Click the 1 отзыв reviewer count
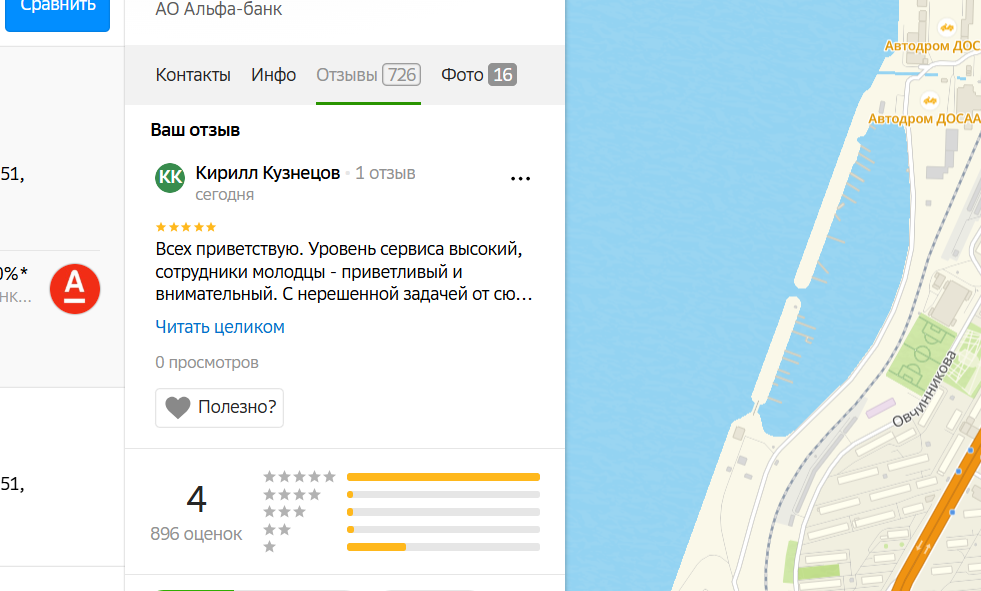 click(385, 173)
